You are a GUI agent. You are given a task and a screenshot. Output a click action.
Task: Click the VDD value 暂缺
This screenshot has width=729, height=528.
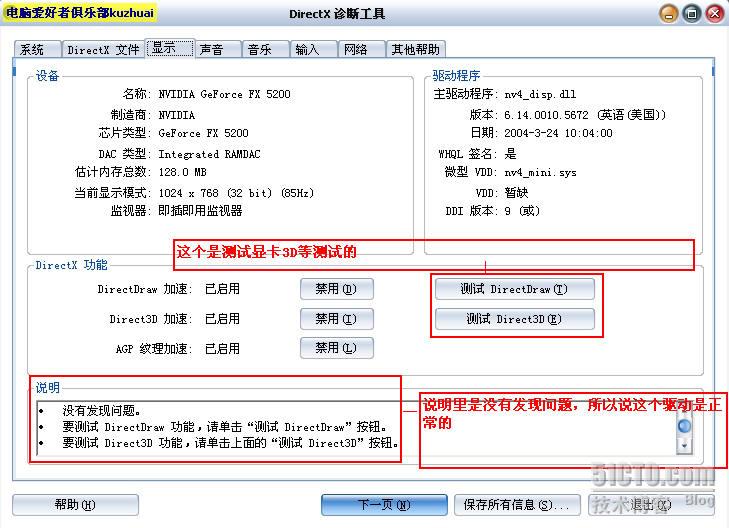click(x=516, y=192)
